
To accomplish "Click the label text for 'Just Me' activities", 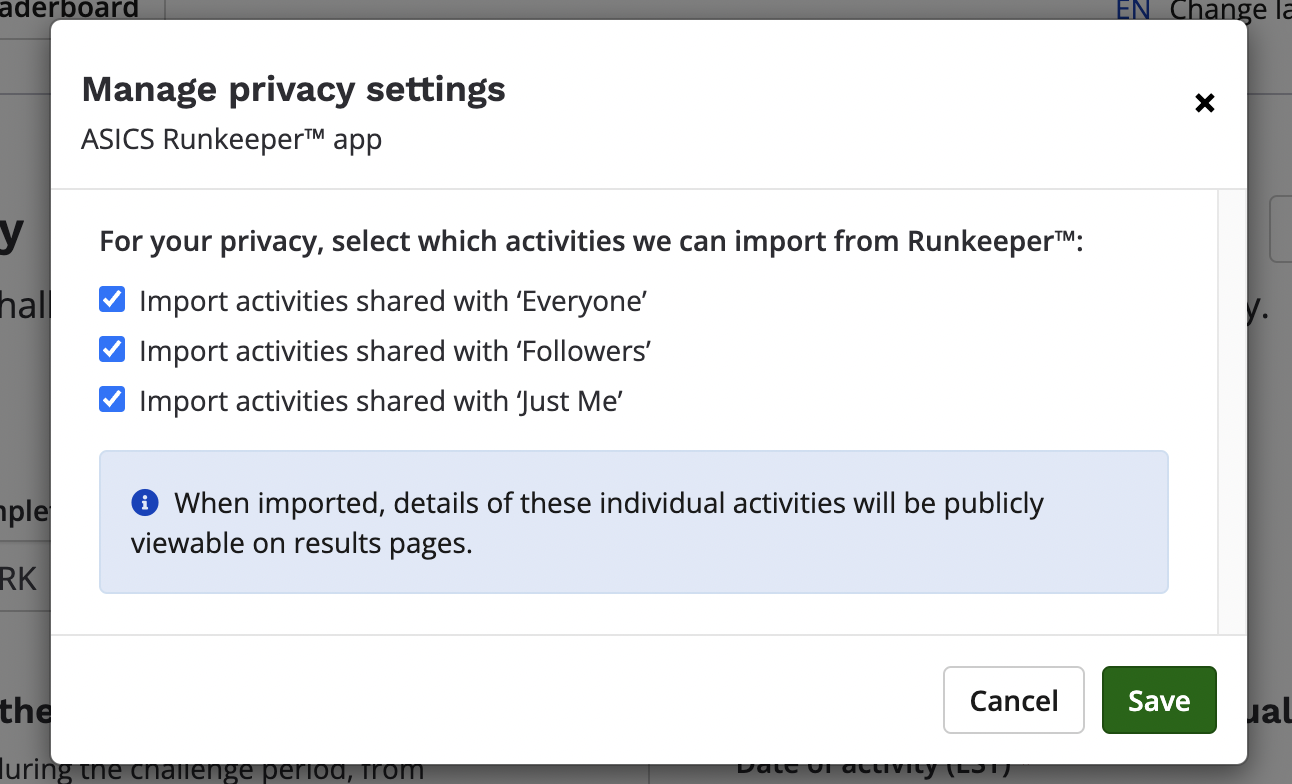I will tap(381, 401).
